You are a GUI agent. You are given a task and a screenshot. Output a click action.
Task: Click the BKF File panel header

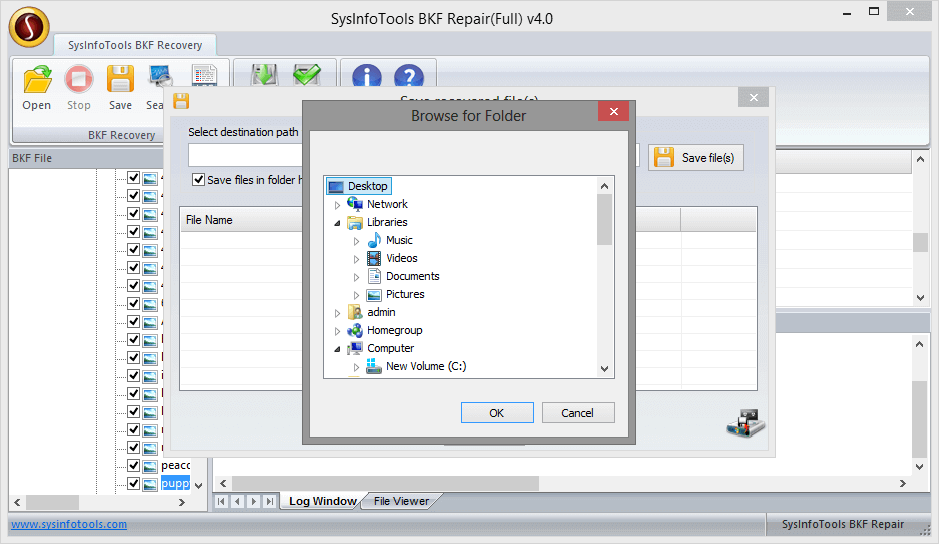pyautogui.click(x=85, y=158)
